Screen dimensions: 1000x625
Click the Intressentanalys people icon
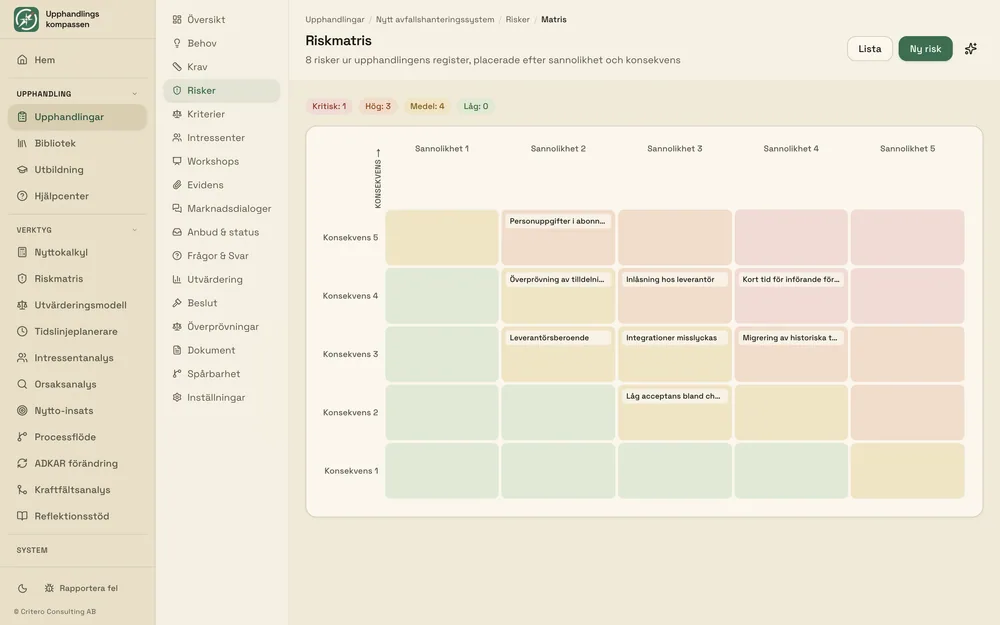pyautogui.click(x=22, y=358)
